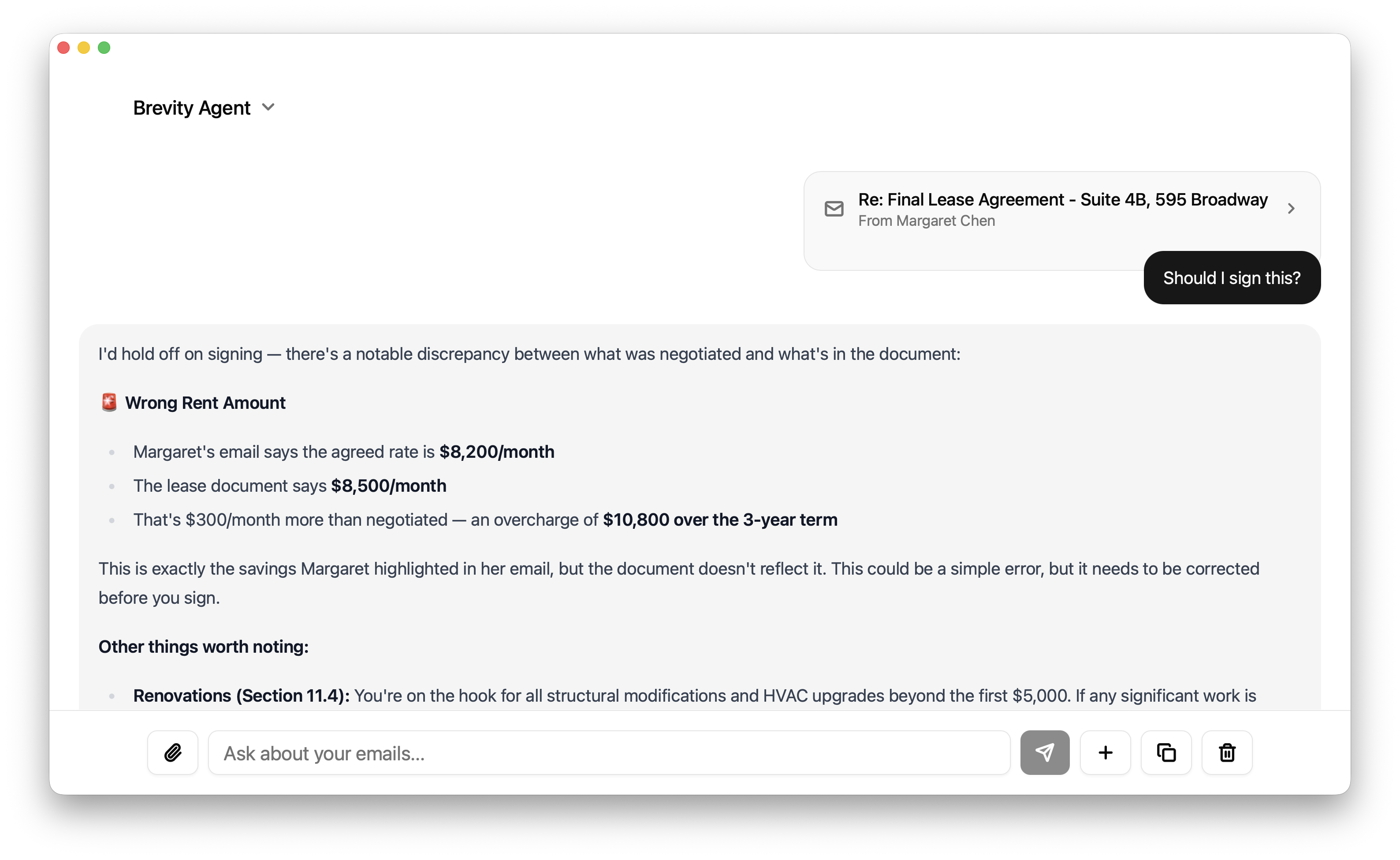The height and width of the screenshot is (860, 1400).
Task: Send your message with the paper plane icon
Action: point(1045,752)
